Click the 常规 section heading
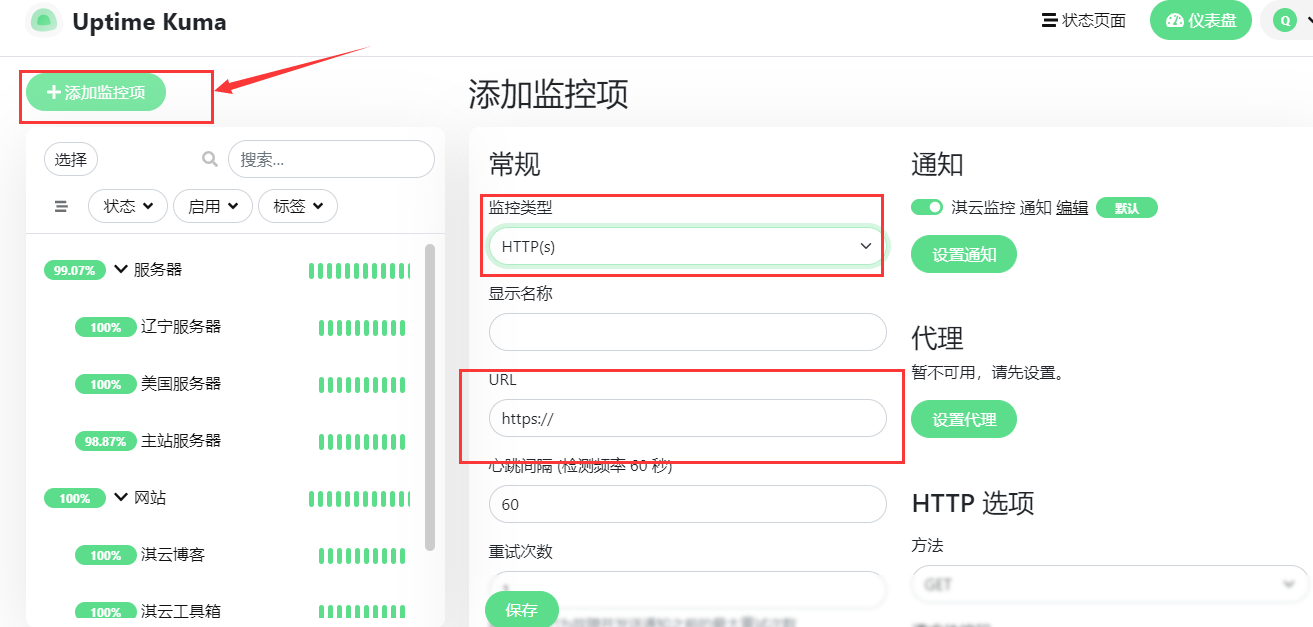Viewport: 1313px width, 627px height. (515, 164)
